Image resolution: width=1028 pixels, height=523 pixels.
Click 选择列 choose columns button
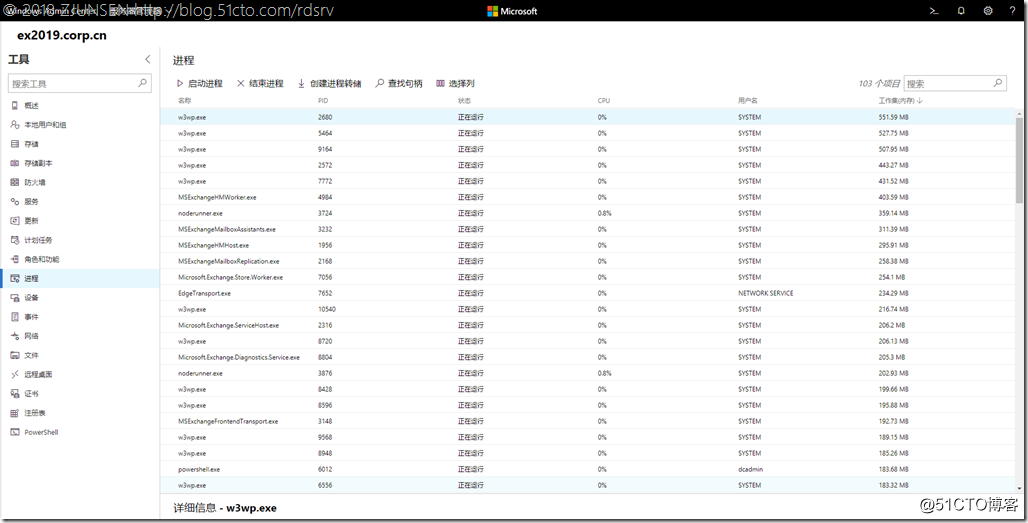click(455, 83)
